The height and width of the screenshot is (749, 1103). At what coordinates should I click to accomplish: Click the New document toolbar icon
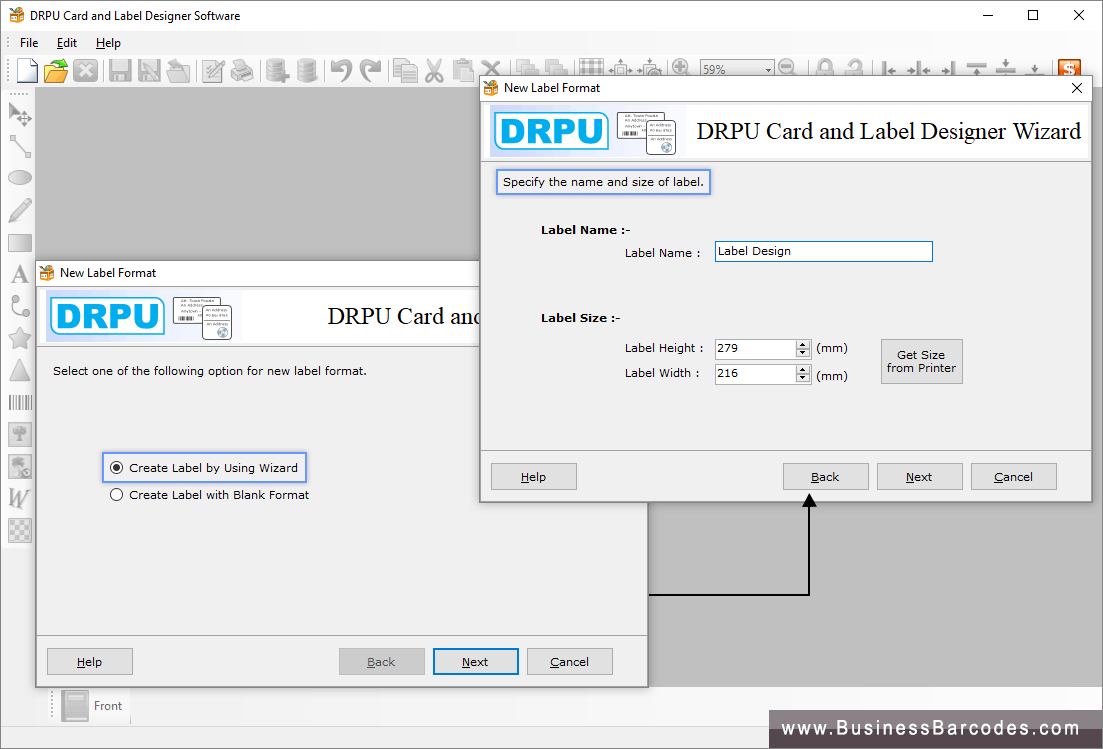point(27,70)
